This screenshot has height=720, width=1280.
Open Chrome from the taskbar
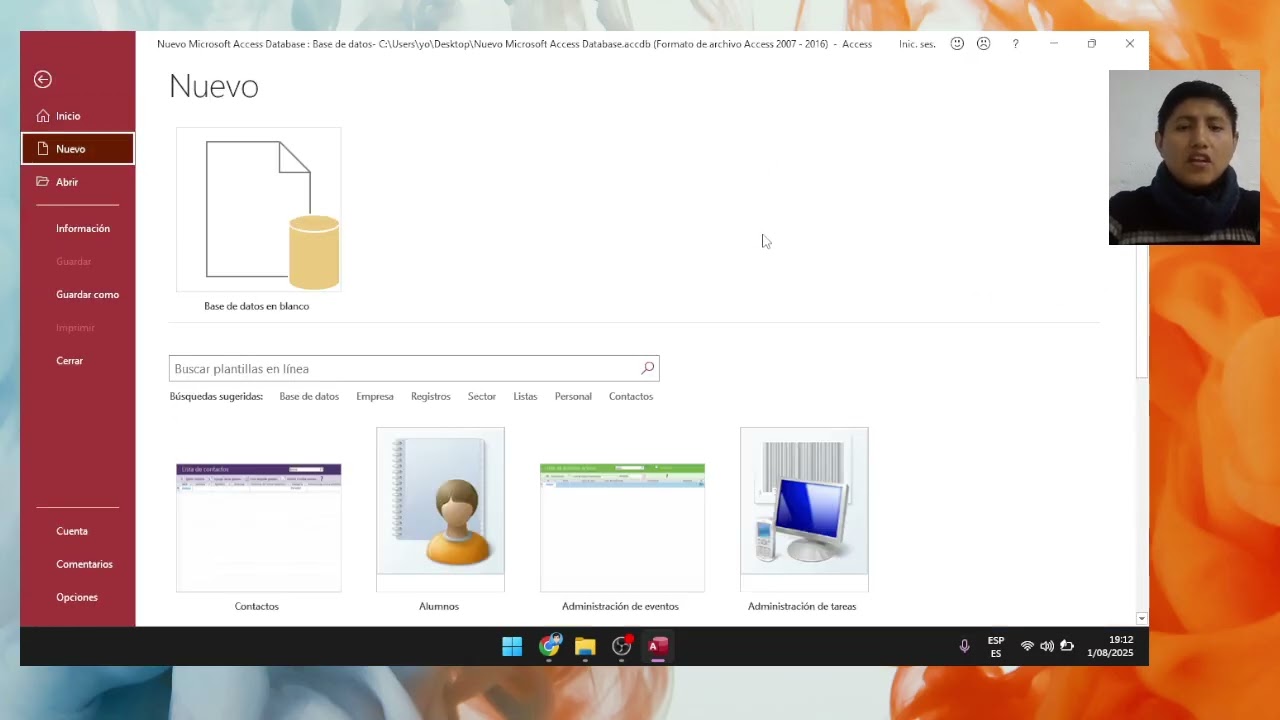click(549, 646)
